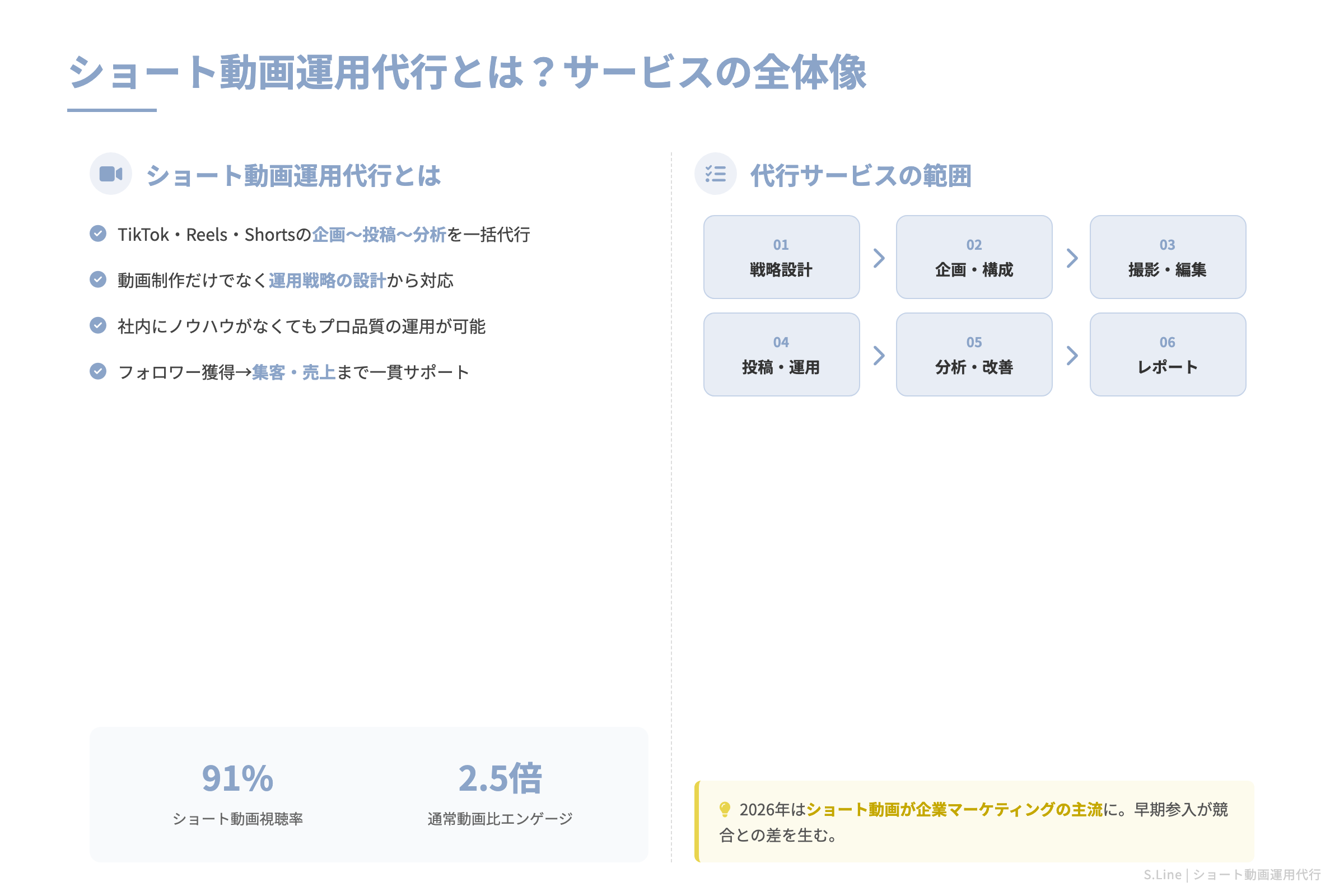
Task: Click the S.Line footer label
Action: tap(1164, 874)
